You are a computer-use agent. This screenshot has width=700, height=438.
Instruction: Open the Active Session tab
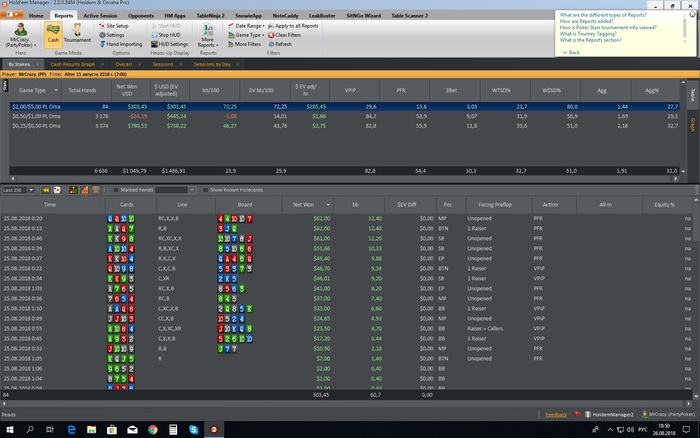pyautogui.click(x=100, y=16)
